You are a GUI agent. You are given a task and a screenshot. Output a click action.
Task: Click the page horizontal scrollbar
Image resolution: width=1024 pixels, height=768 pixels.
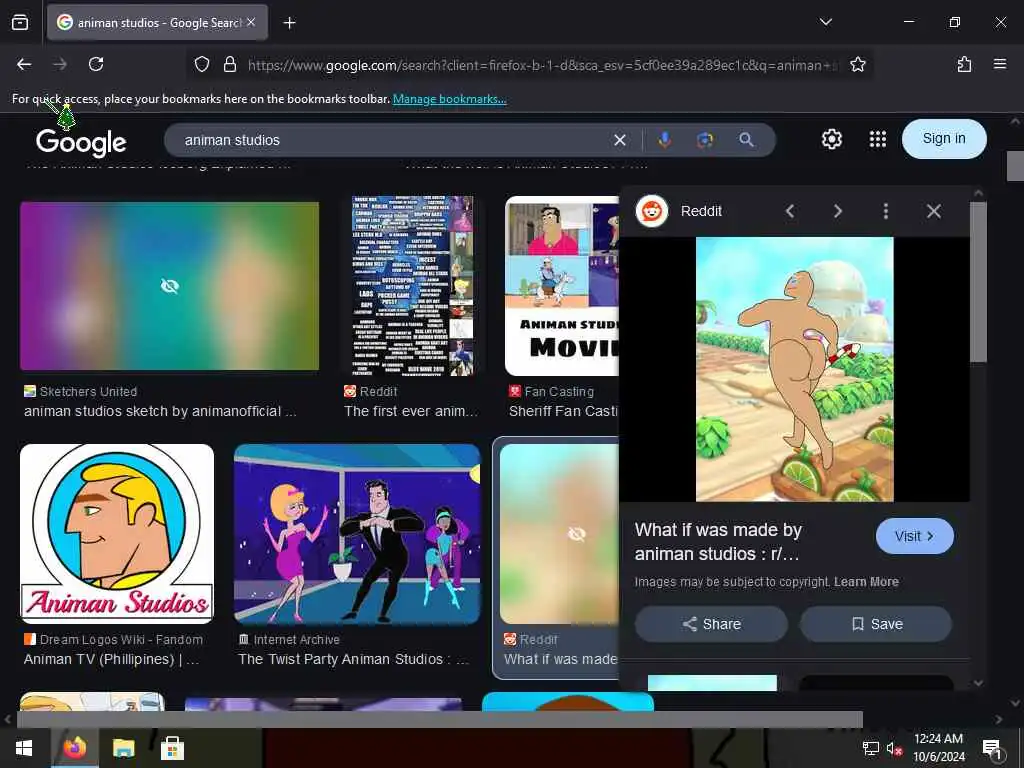point(440,720)
